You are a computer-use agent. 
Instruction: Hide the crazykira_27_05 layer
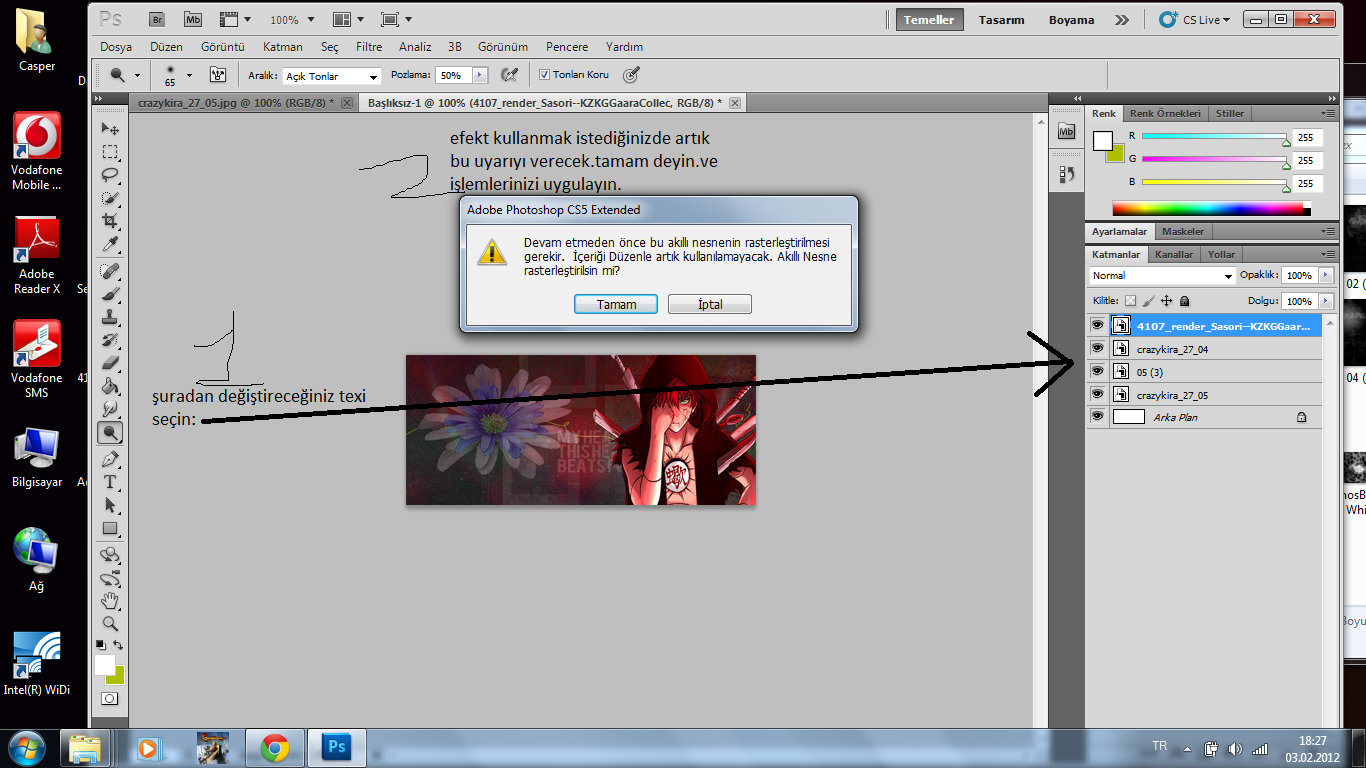point(1097,394)
